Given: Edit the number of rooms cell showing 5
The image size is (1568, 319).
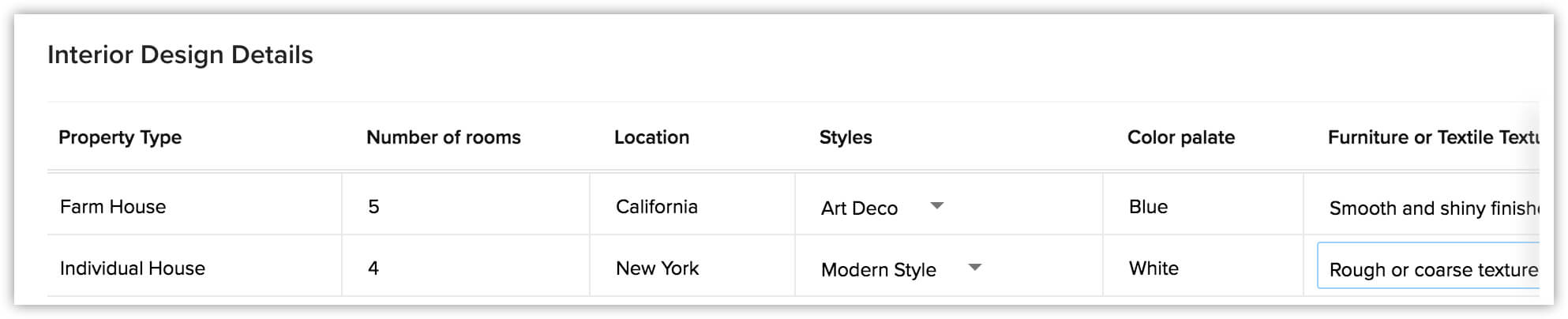Looking at the screenshot, I should pos(466,206).
